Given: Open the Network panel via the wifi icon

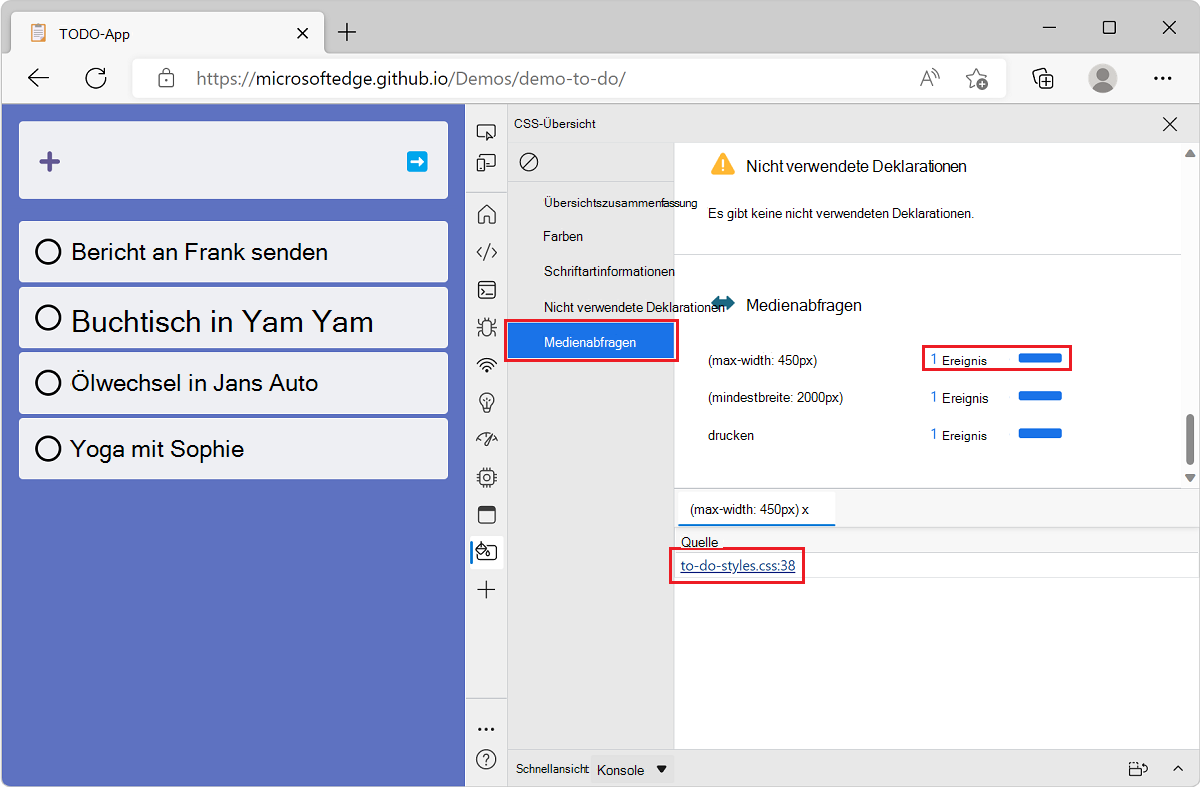Looking at the screenshot, I should 486,365.
